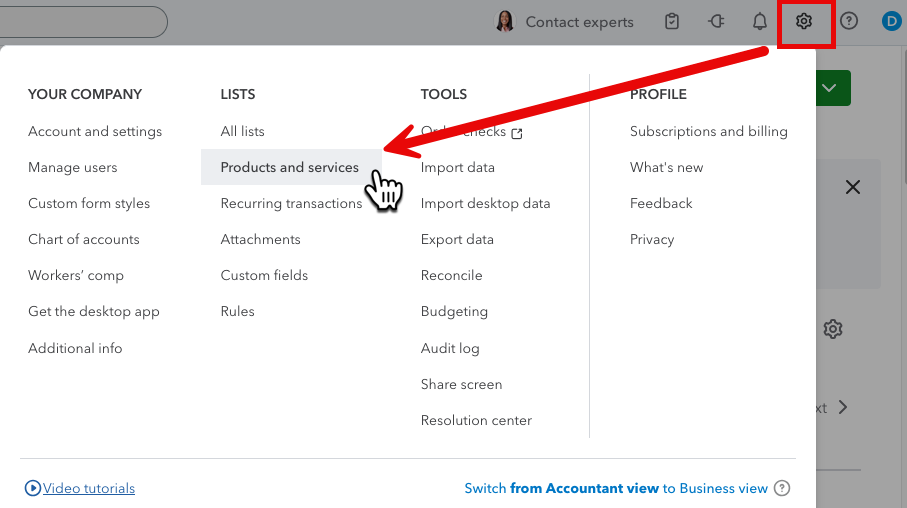907x508 pixels.
Task: Select Import data
Action: 458,168
